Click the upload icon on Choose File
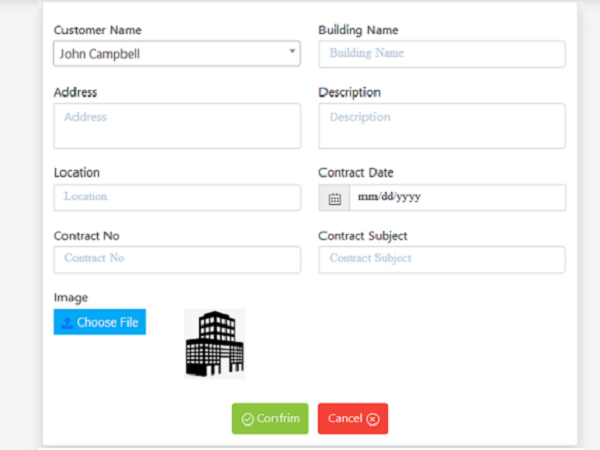Viewport: 600px width, 450px height. [67, 322]
